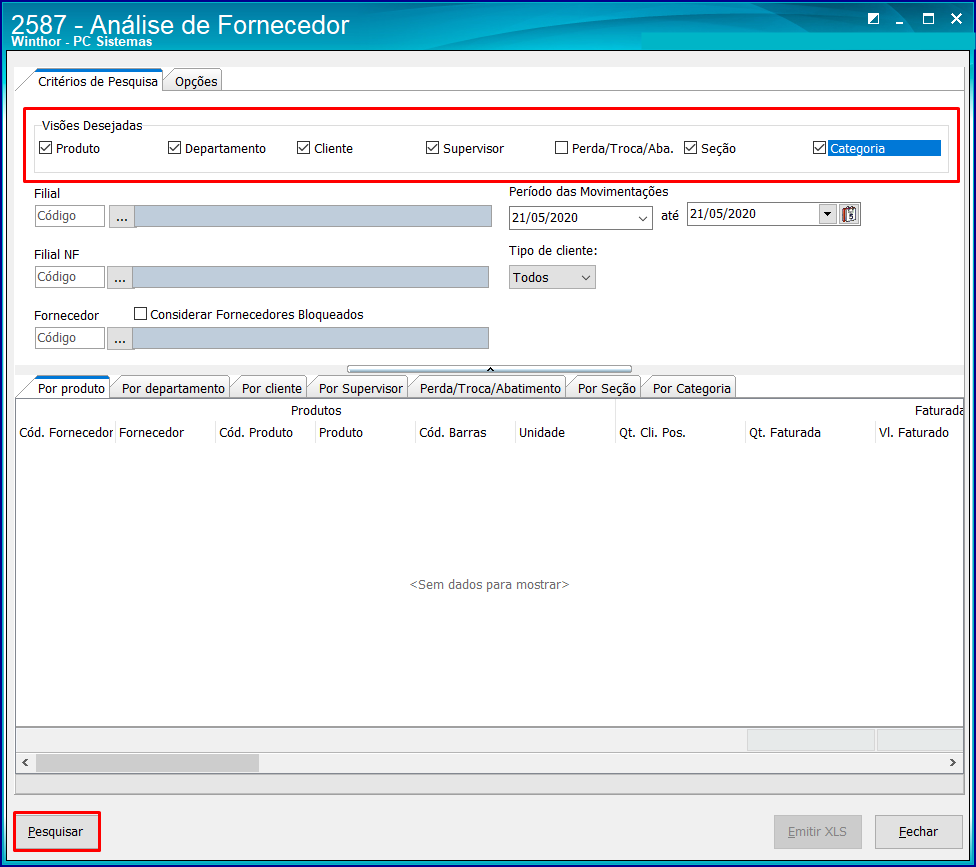Image resolution: width=976 pixels, height=867 pixels.
Task: Select the Por cliente tab
Action: click(x=271, y=388)
